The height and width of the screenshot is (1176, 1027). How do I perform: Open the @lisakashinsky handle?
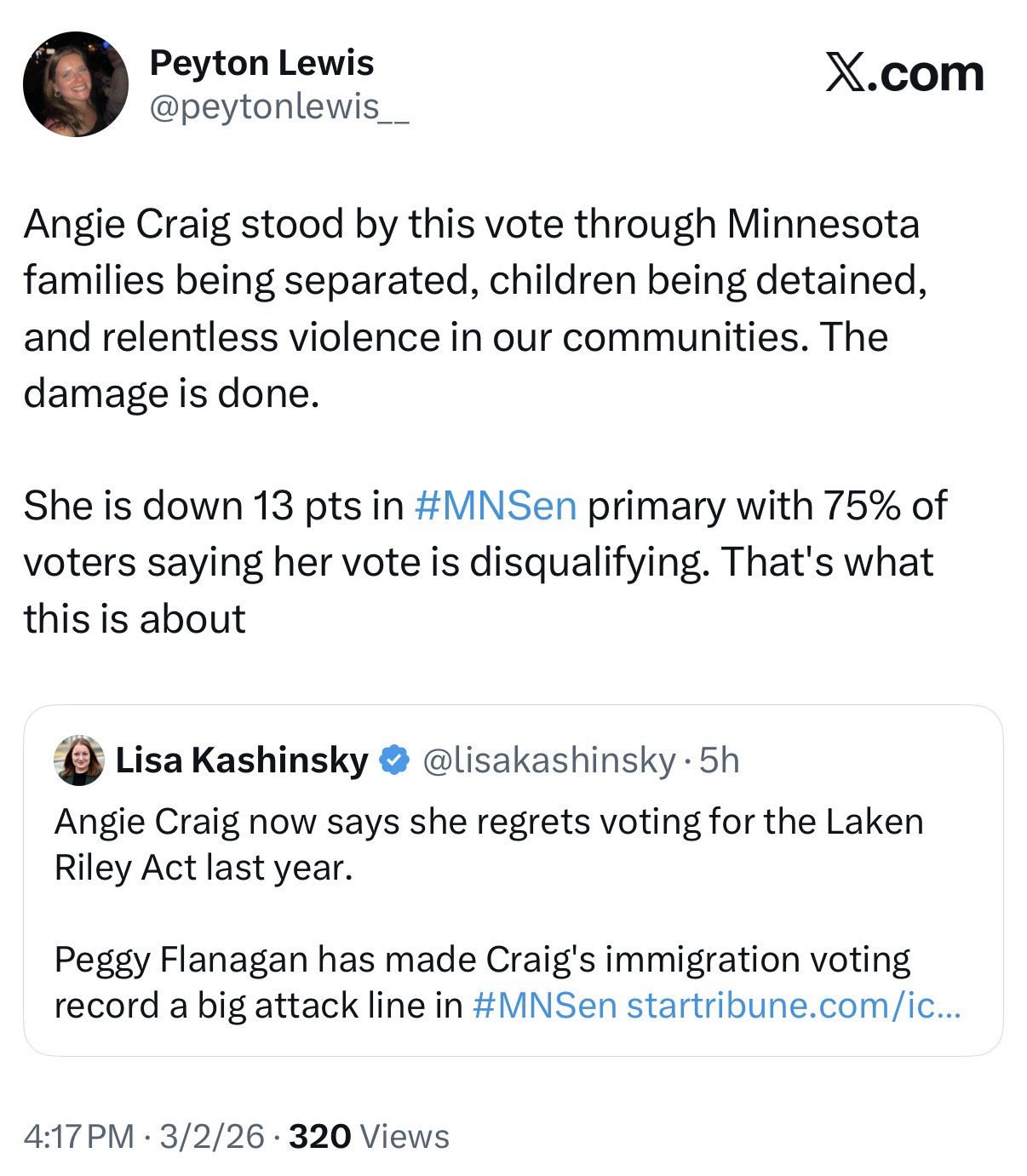tap(549, 760)
